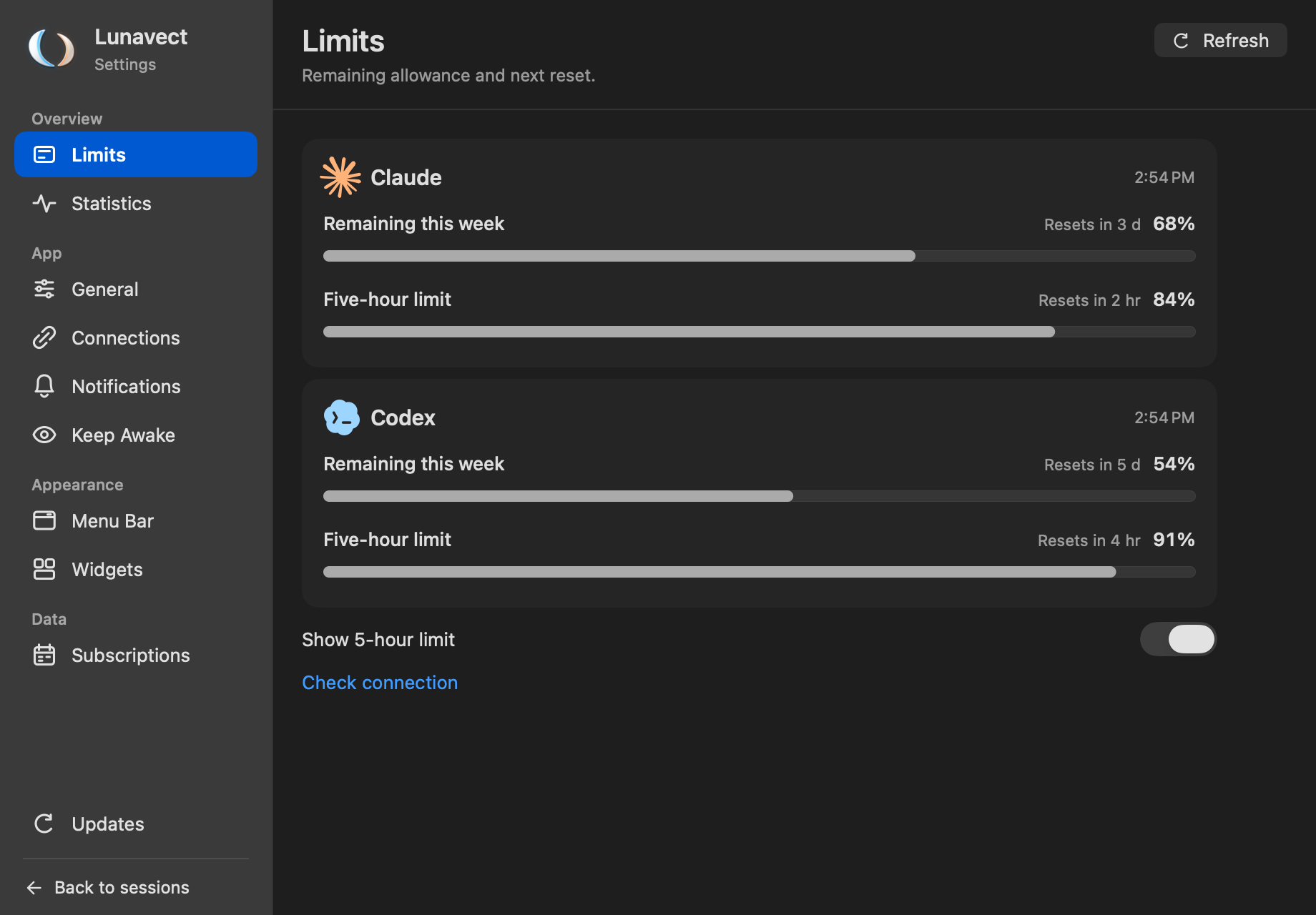1316x915 pixels.
Task: Click Codex five-hour limit progress bar
Action: 759,572
